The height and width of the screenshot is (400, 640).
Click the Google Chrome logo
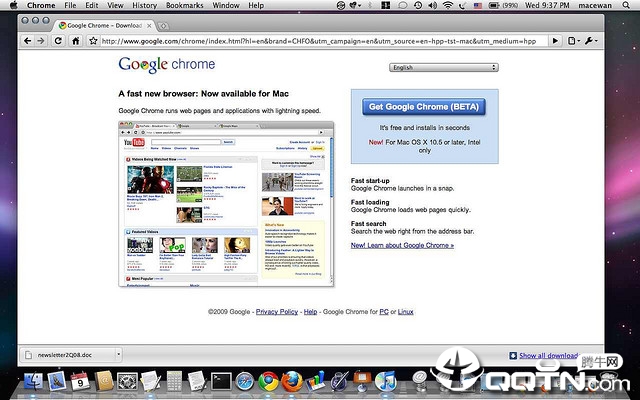coord(167,64)
